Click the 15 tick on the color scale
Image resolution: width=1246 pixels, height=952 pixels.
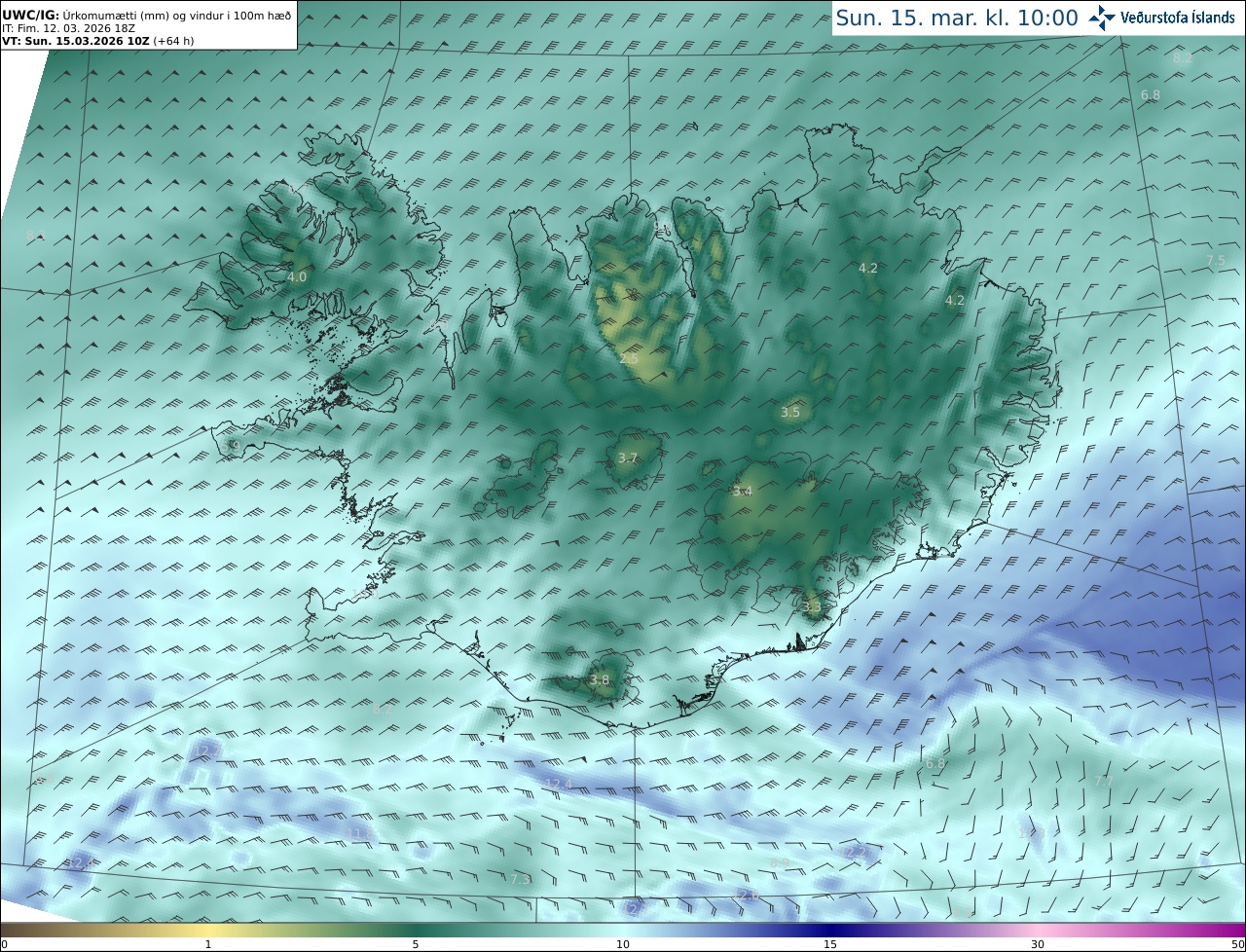pyautogui.click(x=830, y=944)
